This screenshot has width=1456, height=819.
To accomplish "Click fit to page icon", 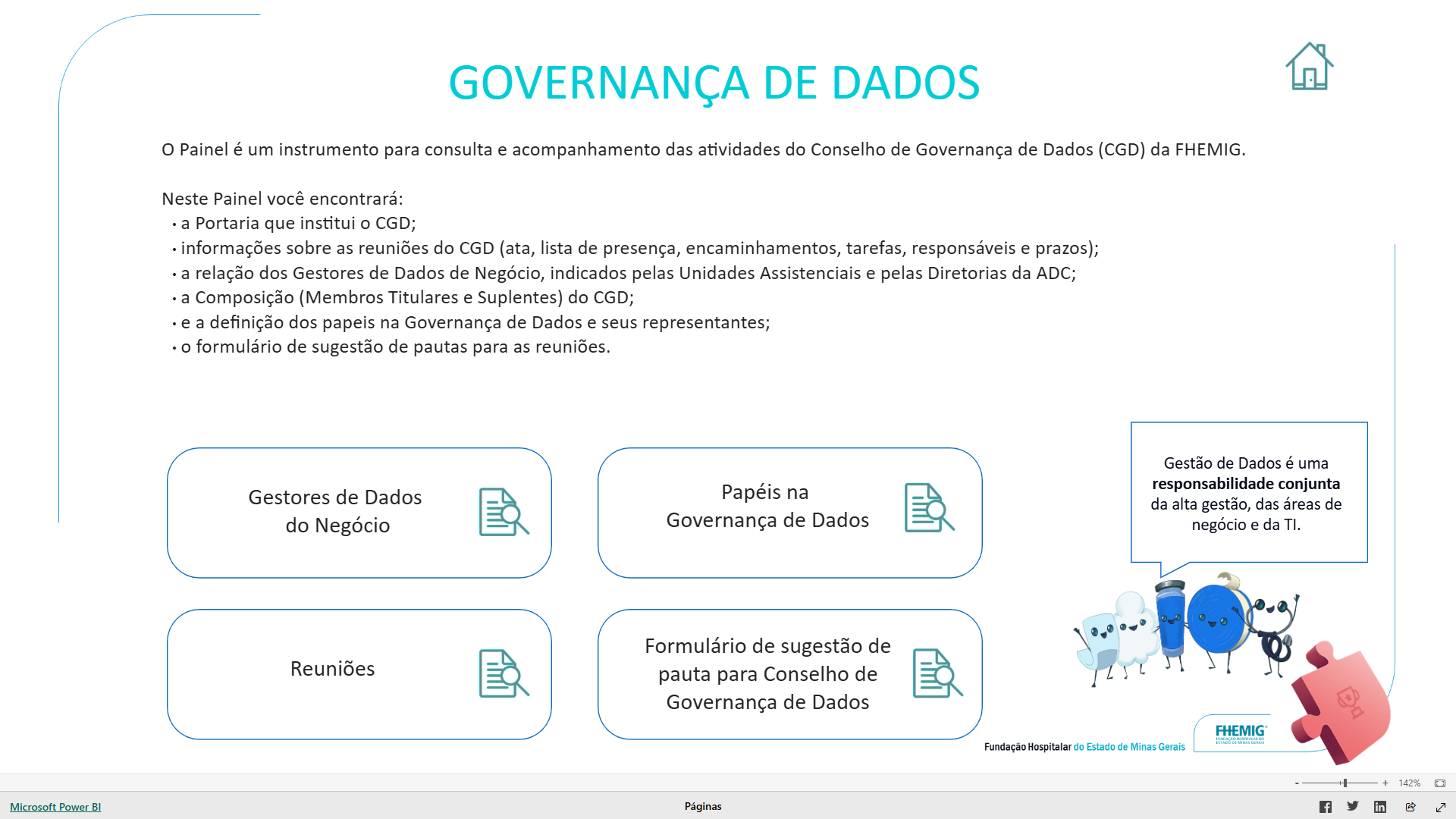I will 1440,783.
